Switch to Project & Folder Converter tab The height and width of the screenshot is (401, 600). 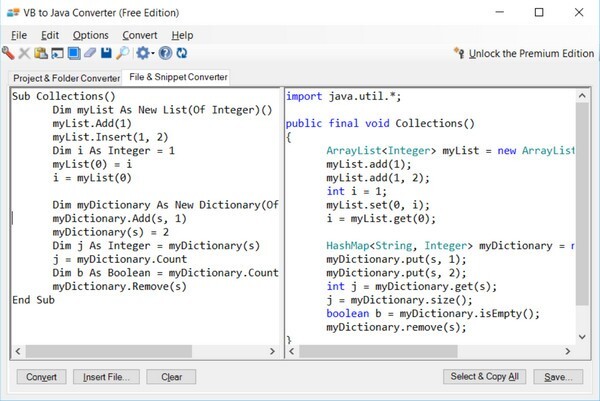coord(66,78)
